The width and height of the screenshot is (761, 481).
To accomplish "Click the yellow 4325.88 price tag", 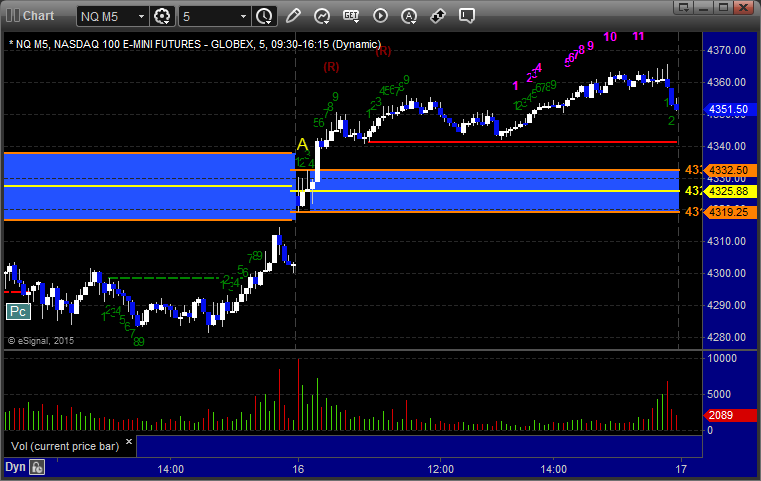I will click(729, 191).
